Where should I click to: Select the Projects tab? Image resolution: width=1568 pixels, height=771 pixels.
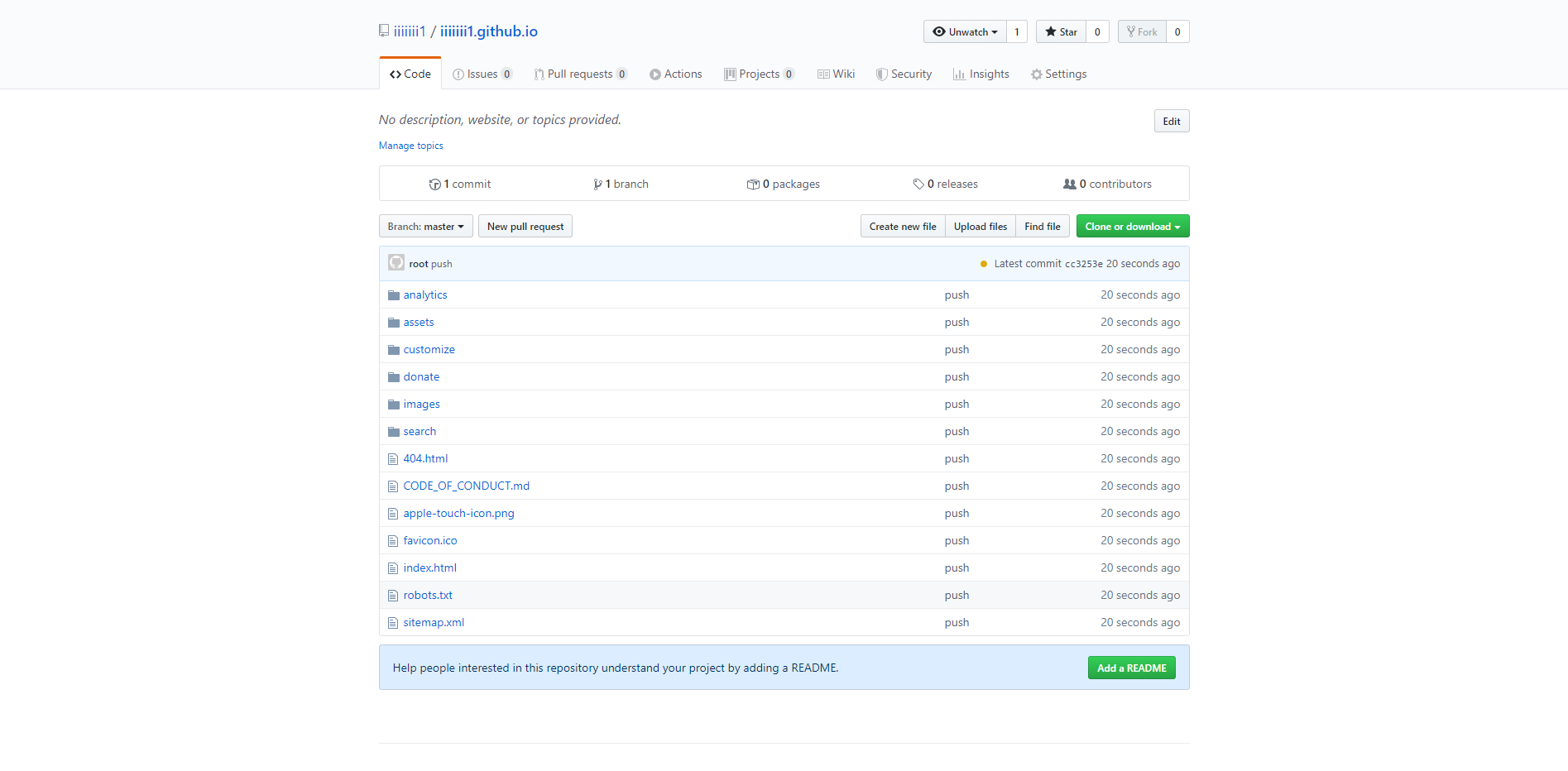point(760,74)
